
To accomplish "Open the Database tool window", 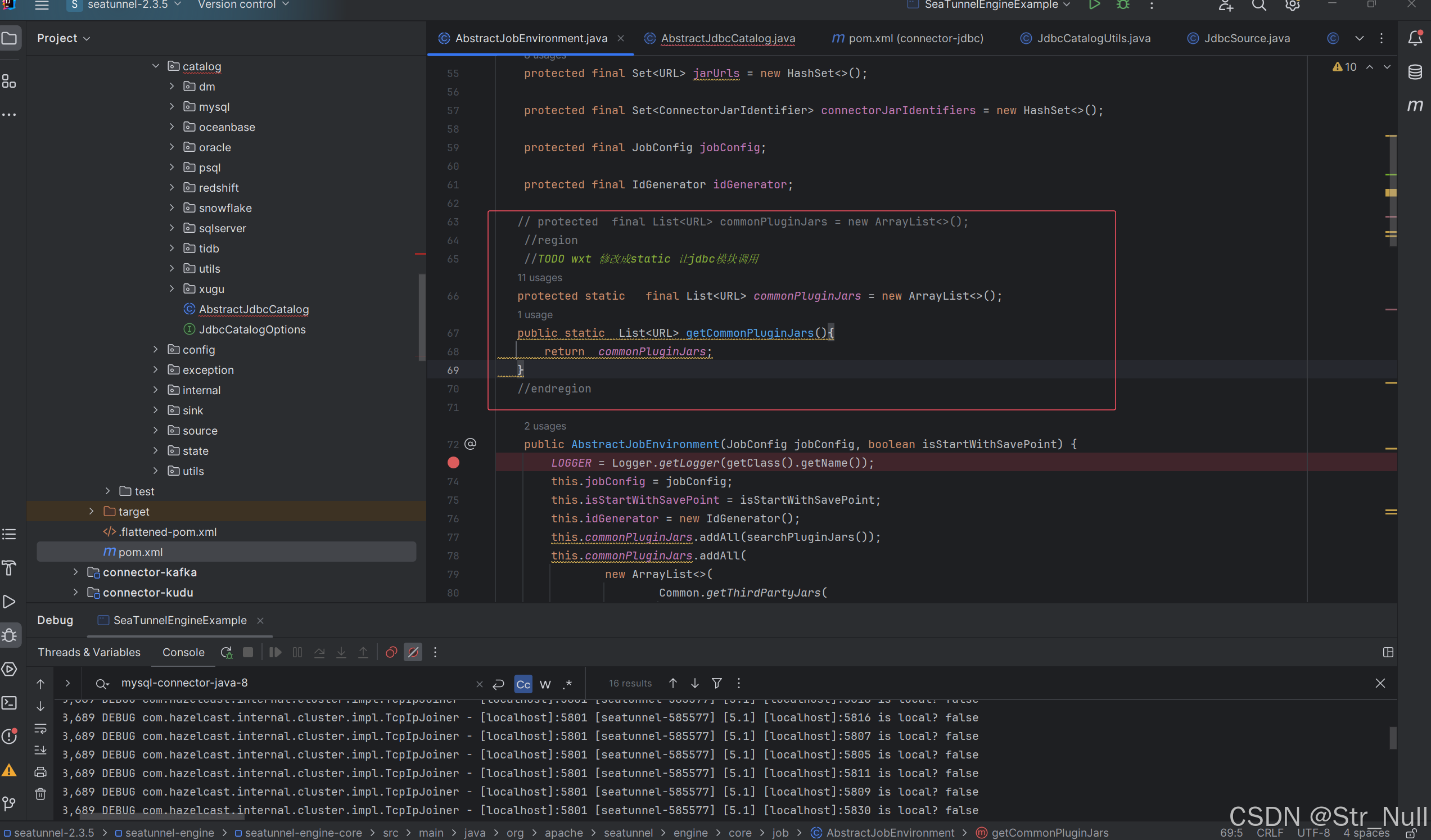I will pos(1415,71).
